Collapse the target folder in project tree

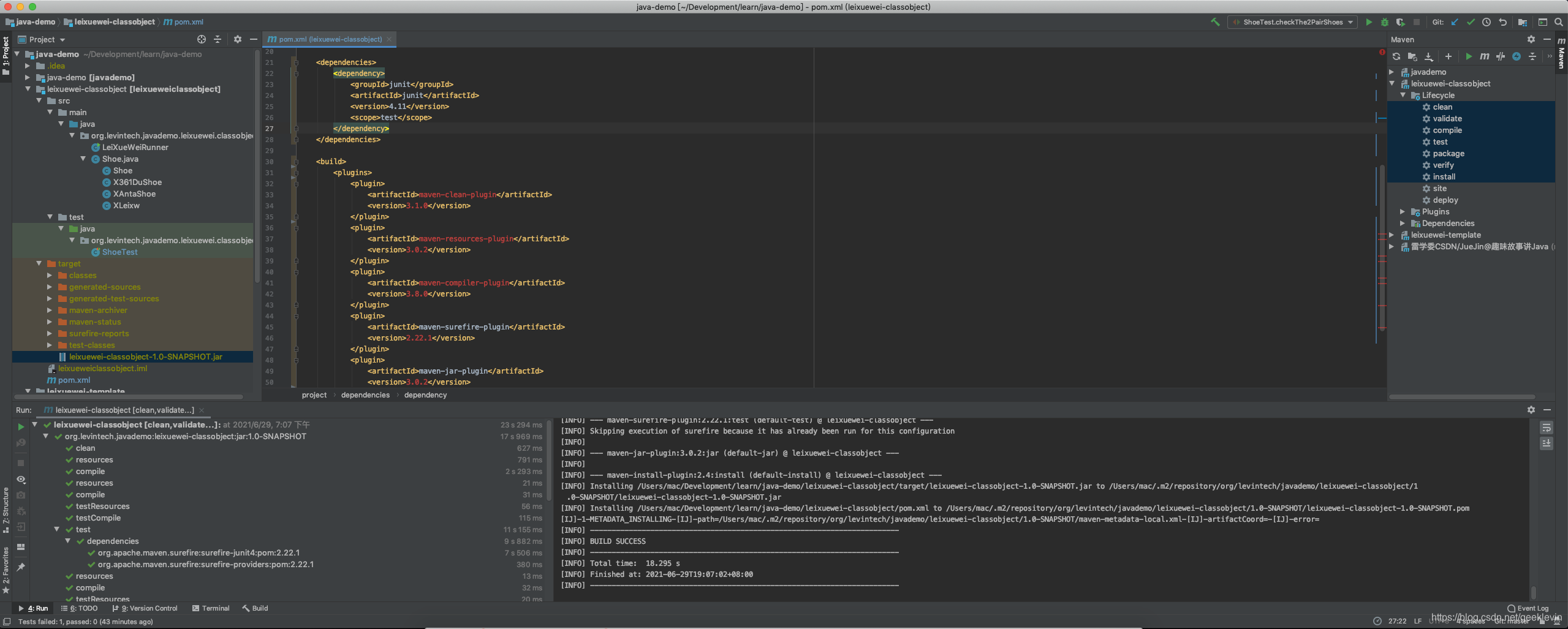pyautogui.click(x=39, y=264)
